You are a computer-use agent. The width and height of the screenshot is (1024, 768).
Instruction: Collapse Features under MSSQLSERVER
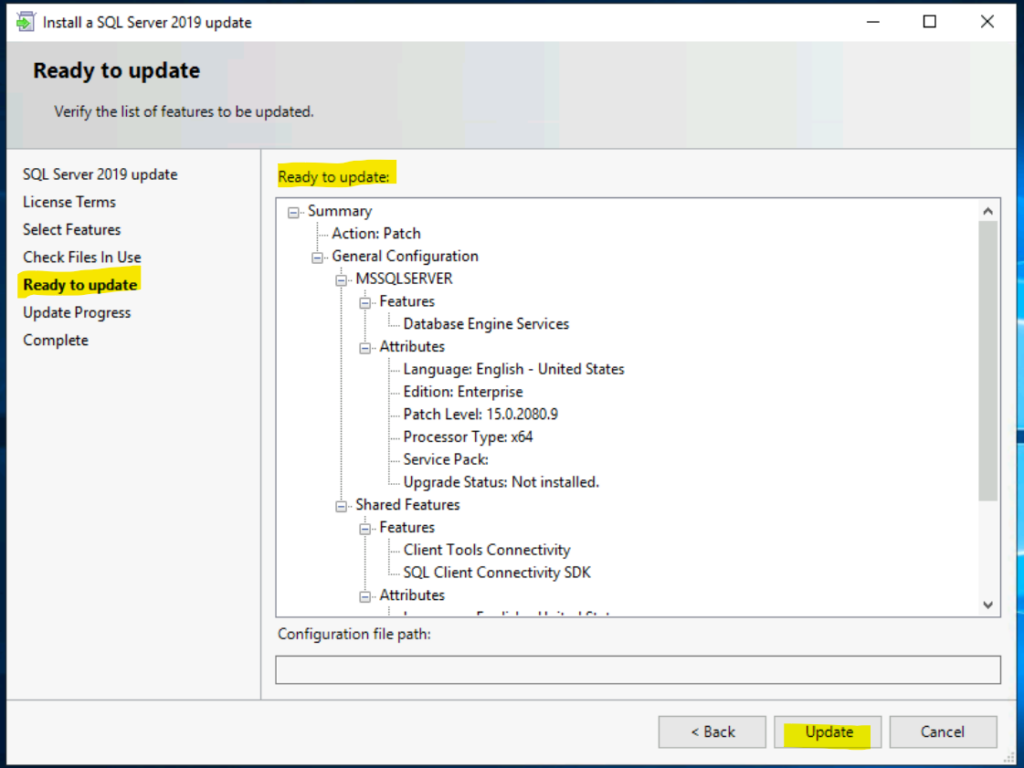tap(365, 302)
